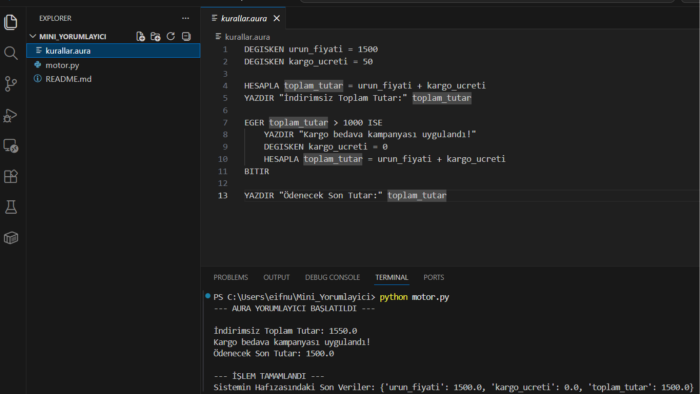Click line number 13 in gutter

tap(223, 195)
